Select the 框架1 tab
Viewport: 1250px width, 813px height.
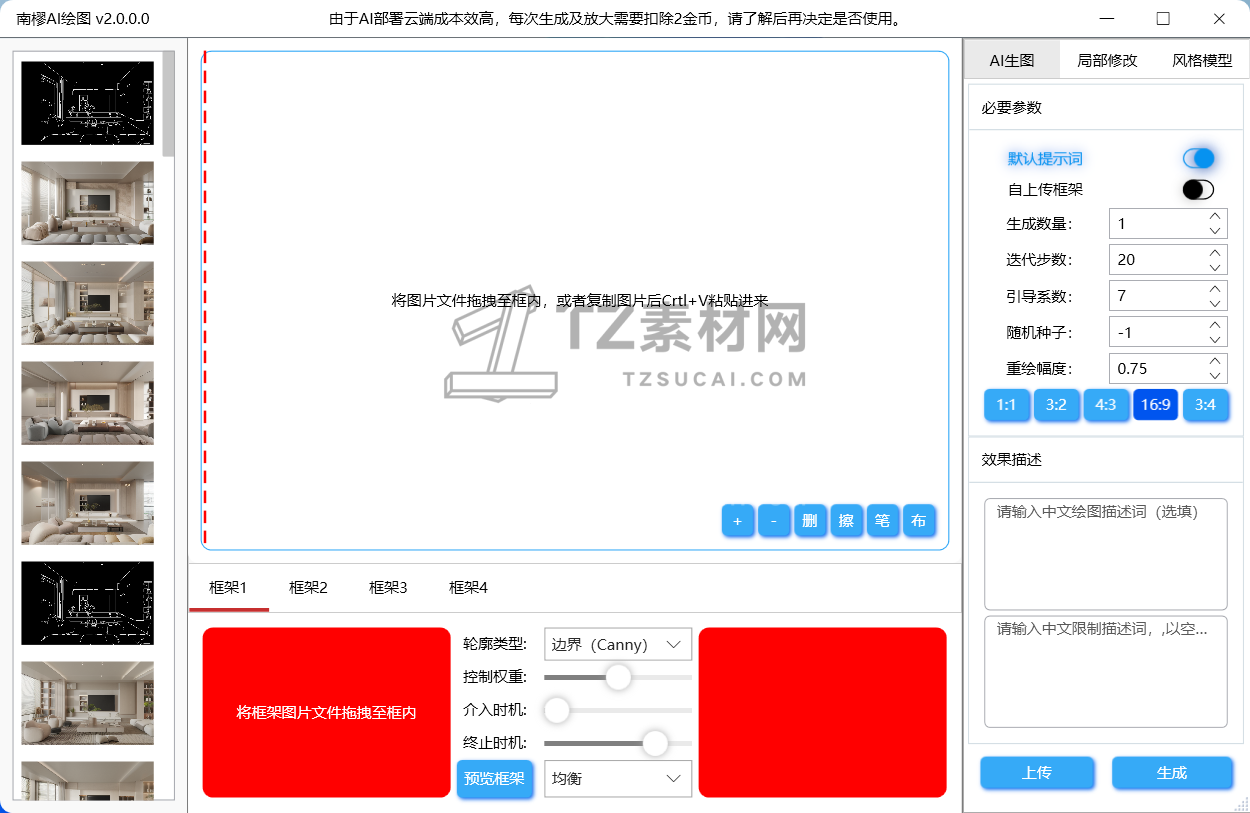(228, 588)
